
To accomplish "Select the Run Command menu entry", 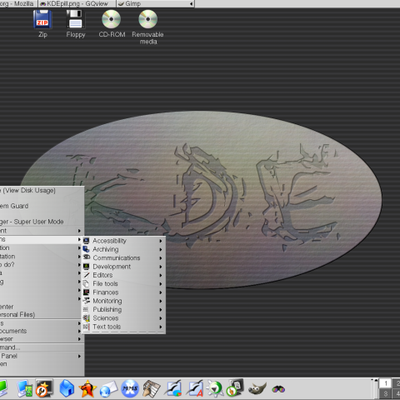I will [41, 347].
